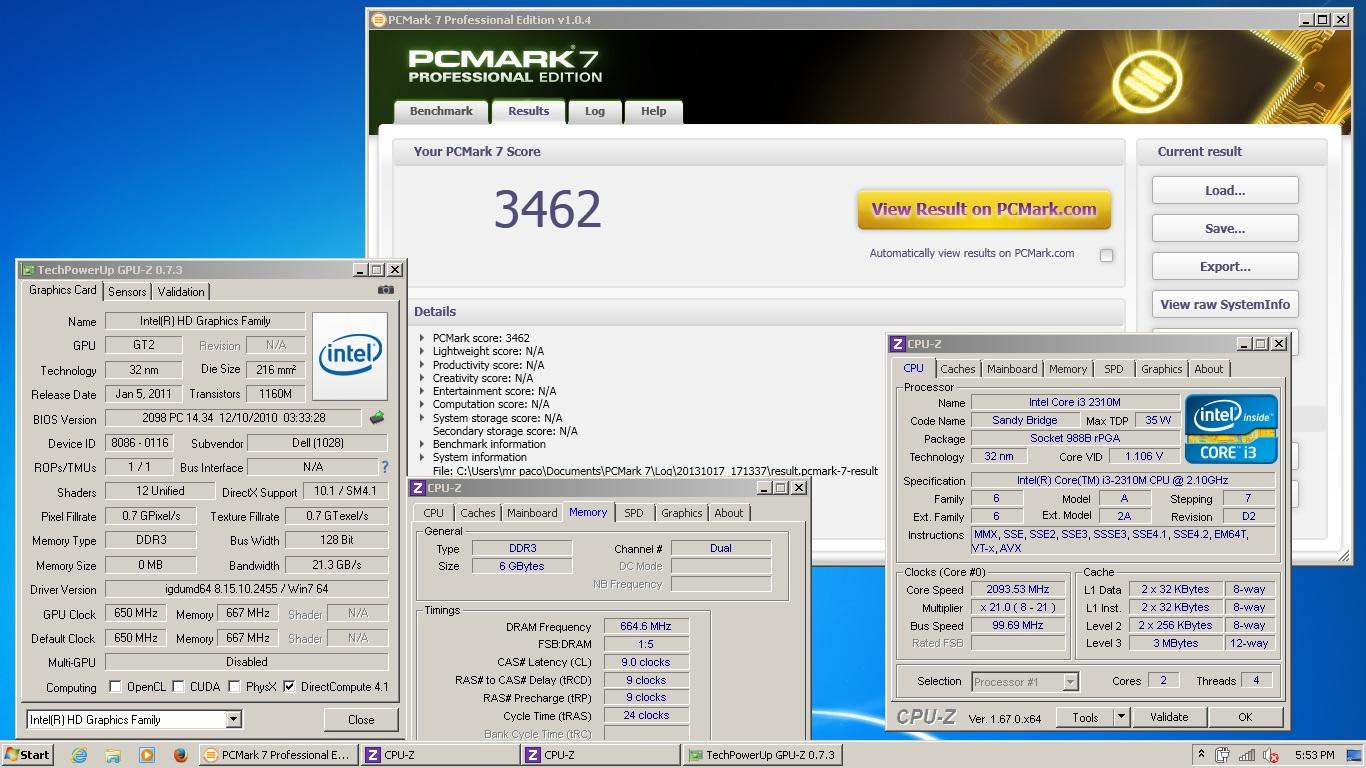The height and width of the screenshot is (768, 1366).
Task: Click the Start button
Action: (28, 755)
